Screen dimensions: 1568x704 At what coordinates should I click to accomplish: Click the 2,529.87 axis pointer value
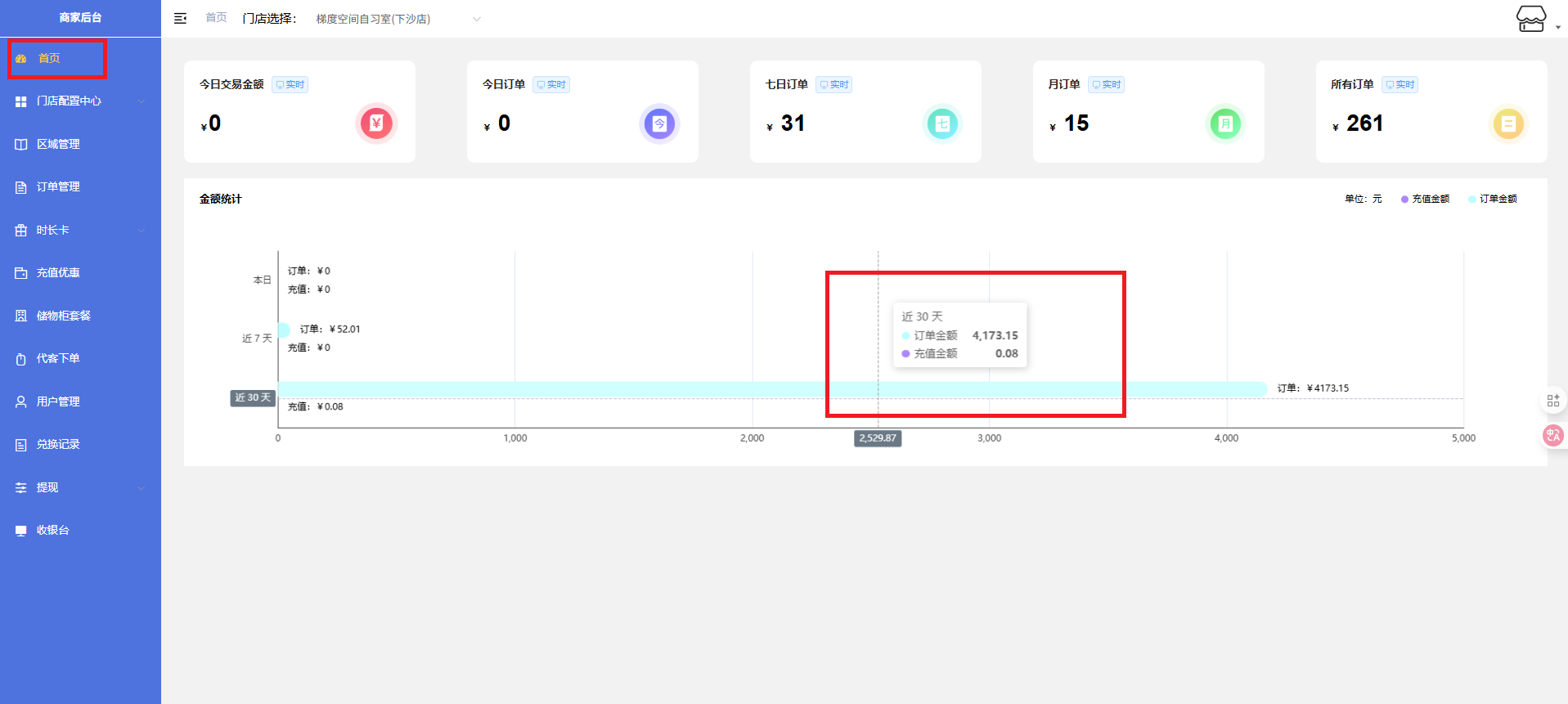coord(878,438)
